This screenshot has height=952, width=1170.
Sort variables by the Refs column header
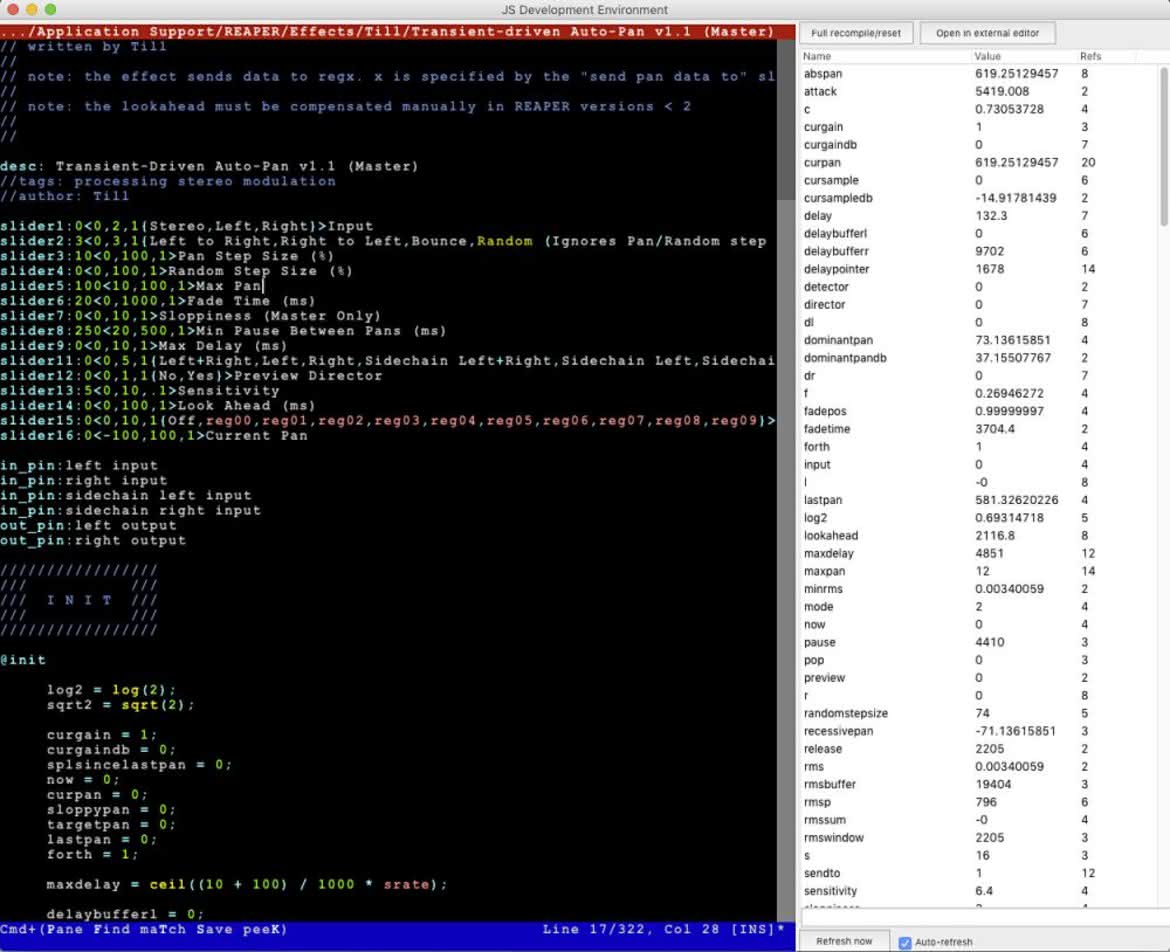pyautogui.click(x=1090, y=56)
